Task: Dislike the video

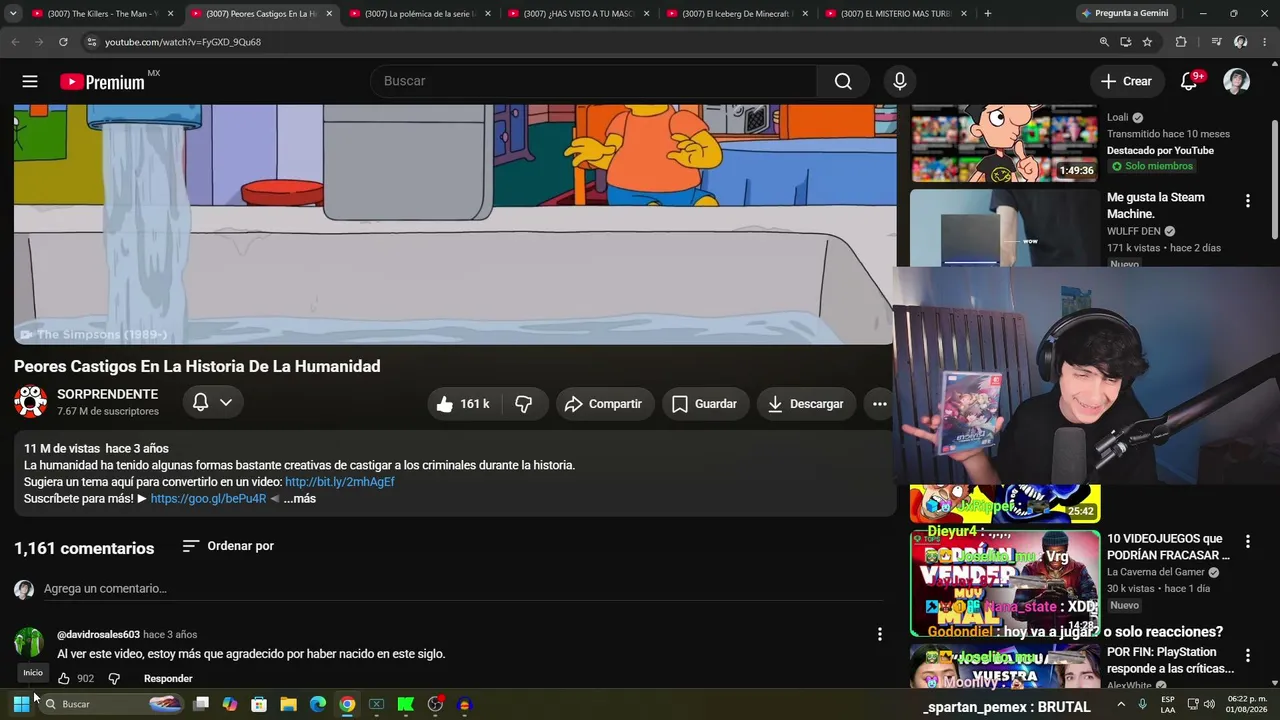Action: pos(524,404)
